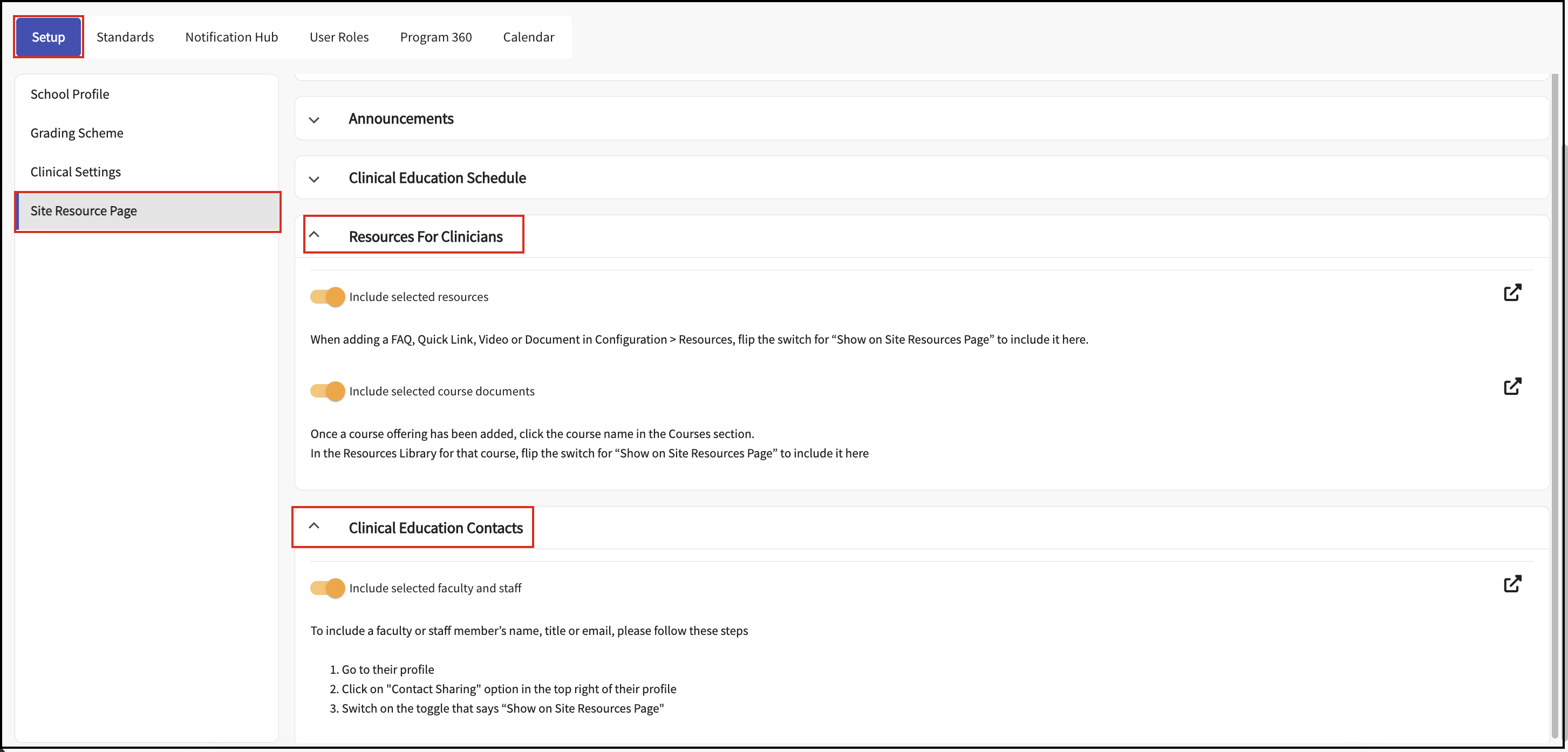Screen dimensions: 1568x752
Task: Switch to the Standards tab
Action: point(125,37)
